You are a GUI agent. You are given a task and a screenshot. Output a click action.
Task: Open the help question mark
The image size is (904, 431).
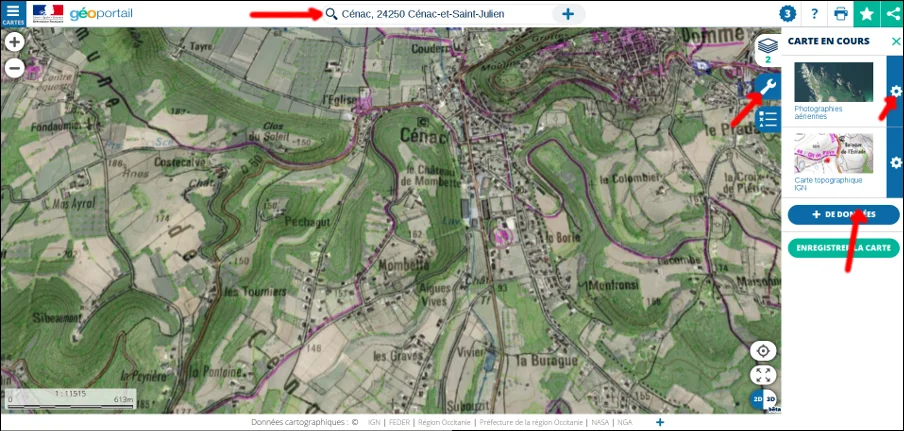pos(814,14)
